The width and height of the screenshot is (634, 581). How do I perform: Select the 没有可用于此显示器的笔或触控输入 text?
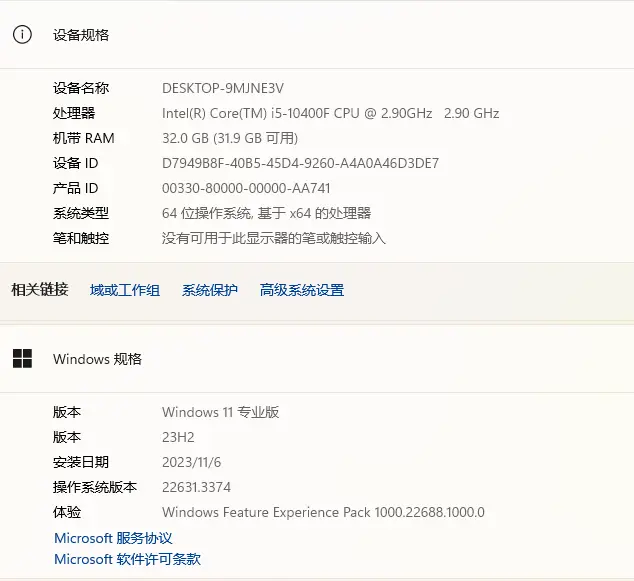(274, 238)
